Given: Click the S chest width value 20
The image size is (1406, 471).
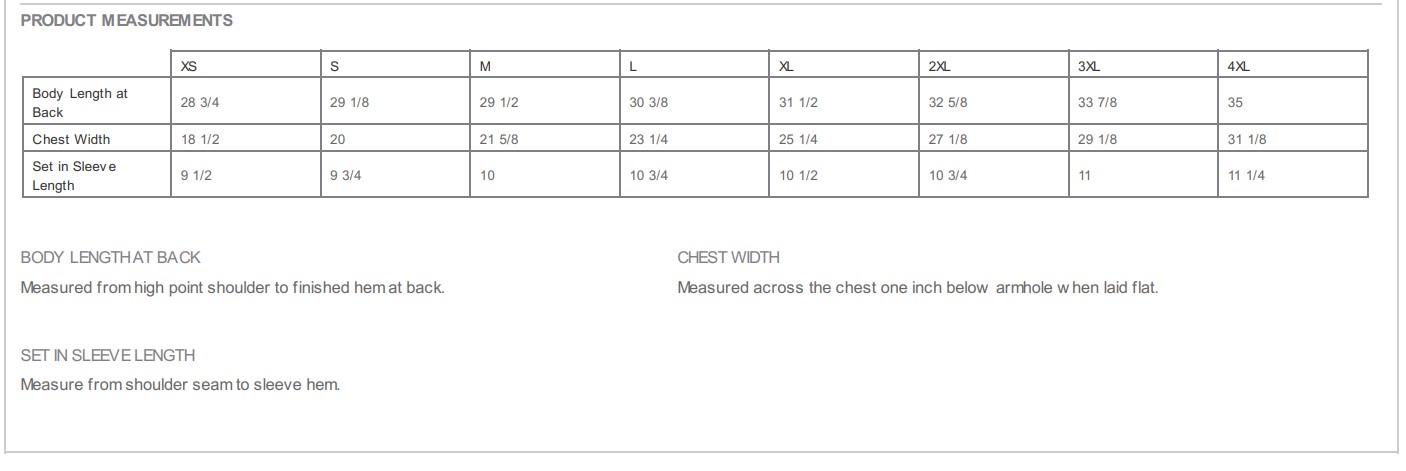Looking at the screenshot, I should (337, 139).
